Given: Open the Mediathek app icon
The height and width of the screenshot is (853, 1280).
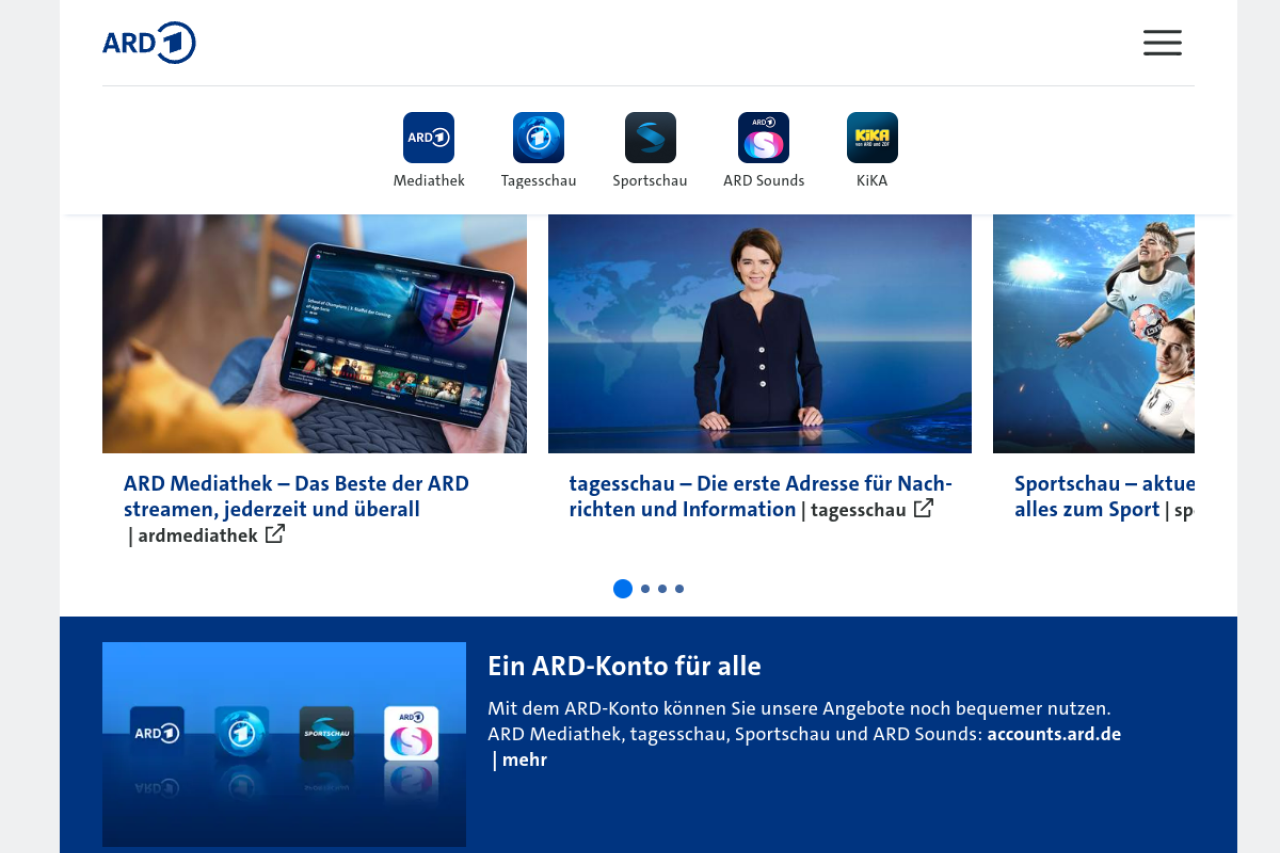Looking at the screenshot, I should [x=429, y=137].
